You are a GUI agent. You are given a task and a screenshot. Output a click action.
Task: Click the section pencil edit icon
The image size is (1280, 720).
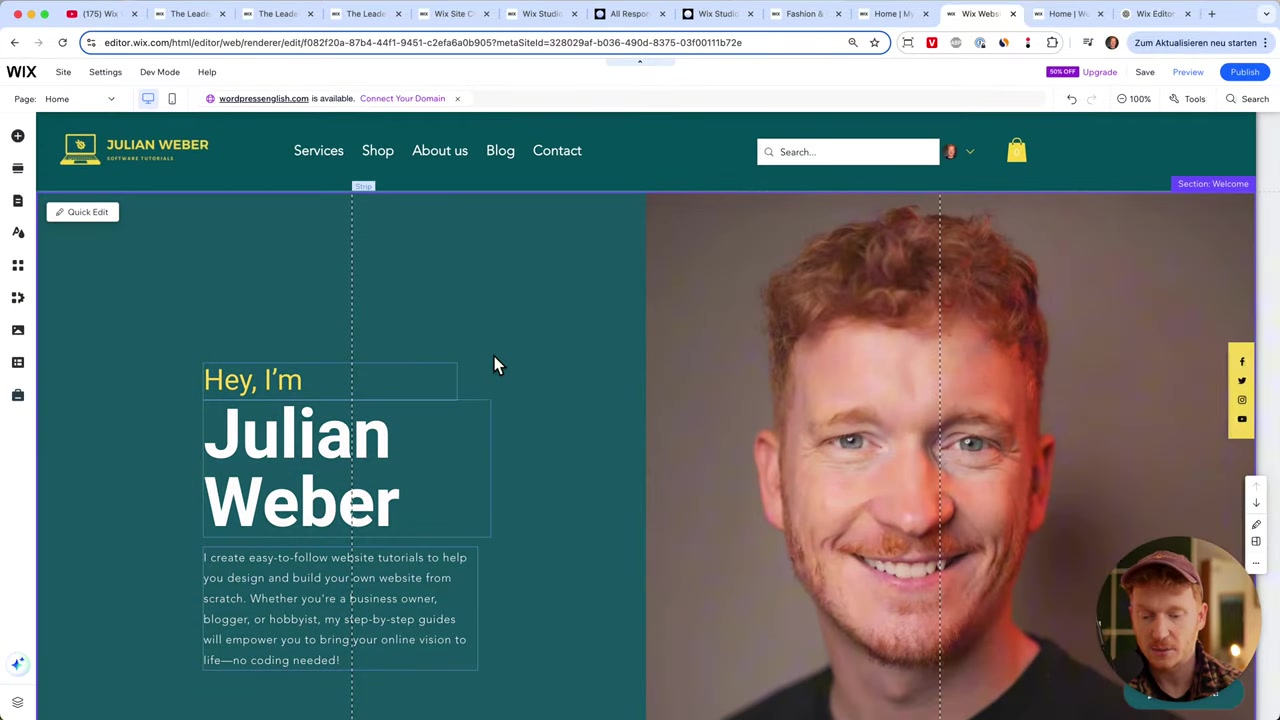(1256, 524)
